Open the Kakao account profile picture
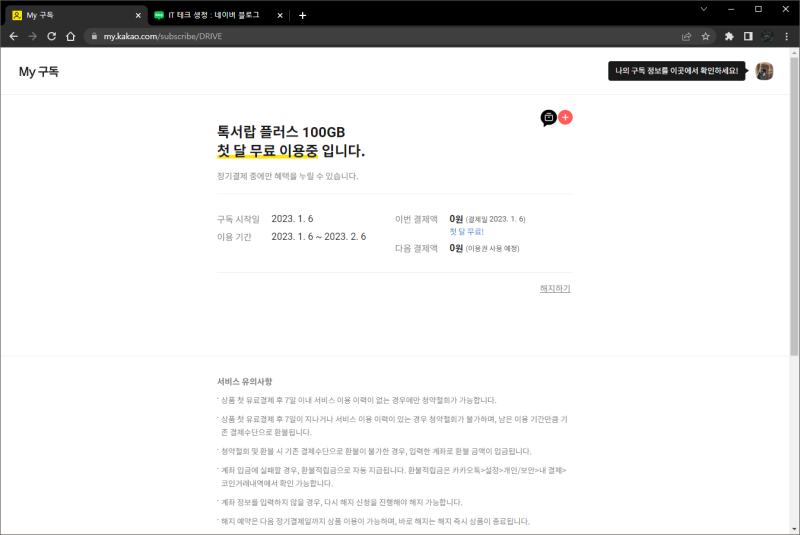 click(x=764, y=71)
